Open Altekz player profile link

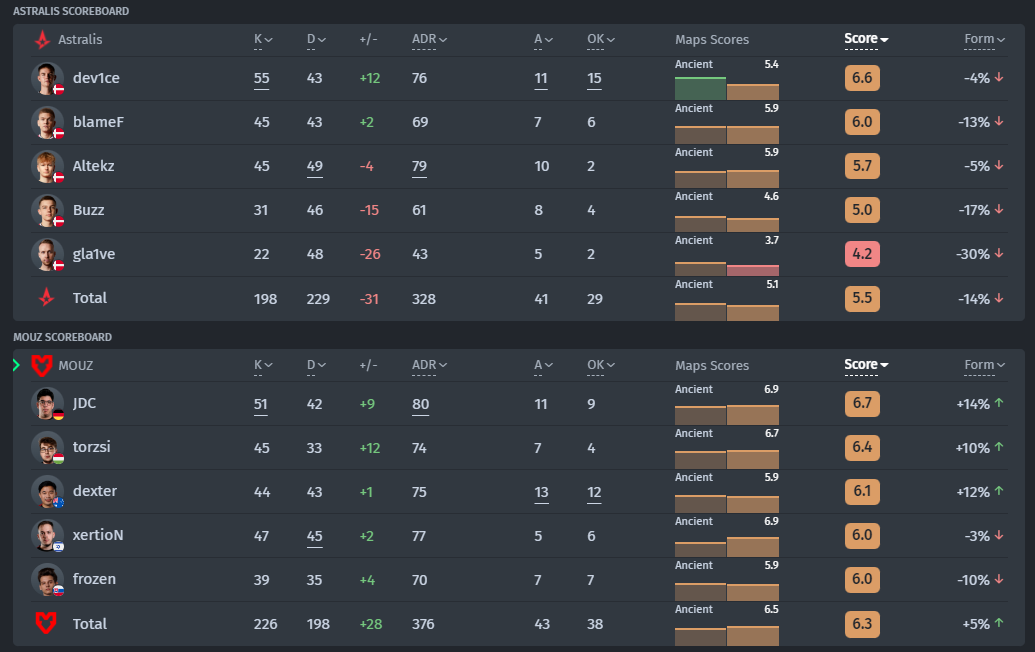tap(94, 166)
